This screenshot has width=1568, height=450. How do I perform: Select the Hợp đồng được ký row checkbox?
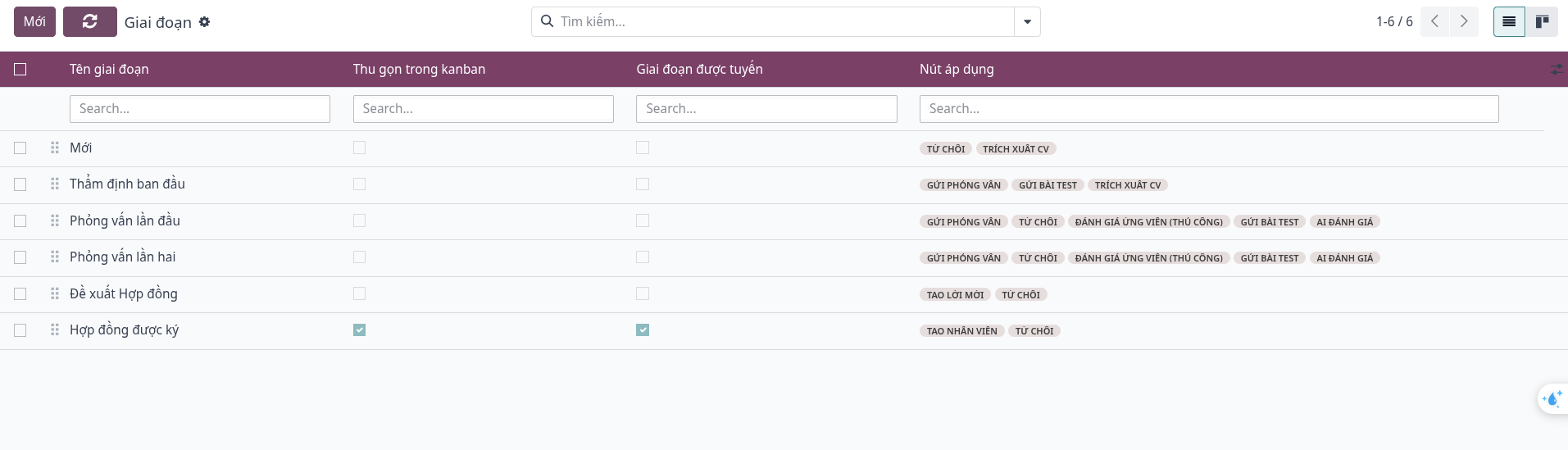coord(20,330)
